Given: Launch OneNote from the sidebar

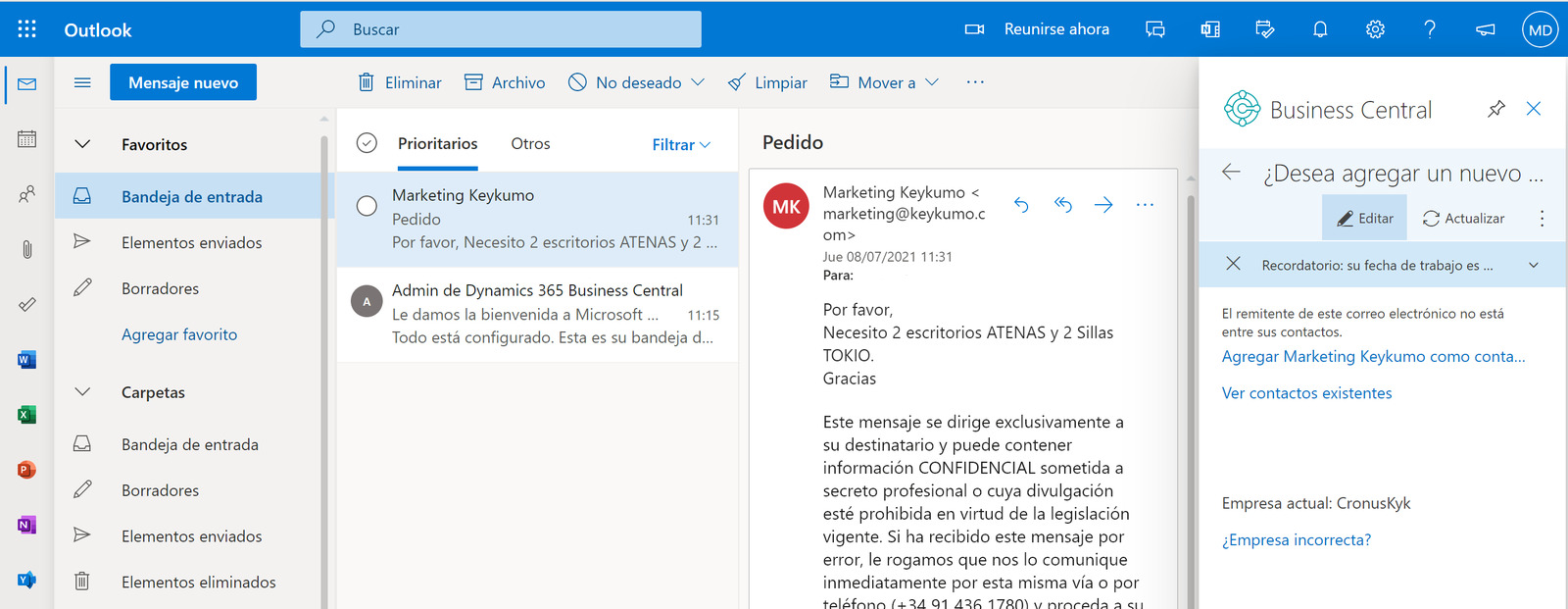Looking at the screenshot, I should click(27, 525).
